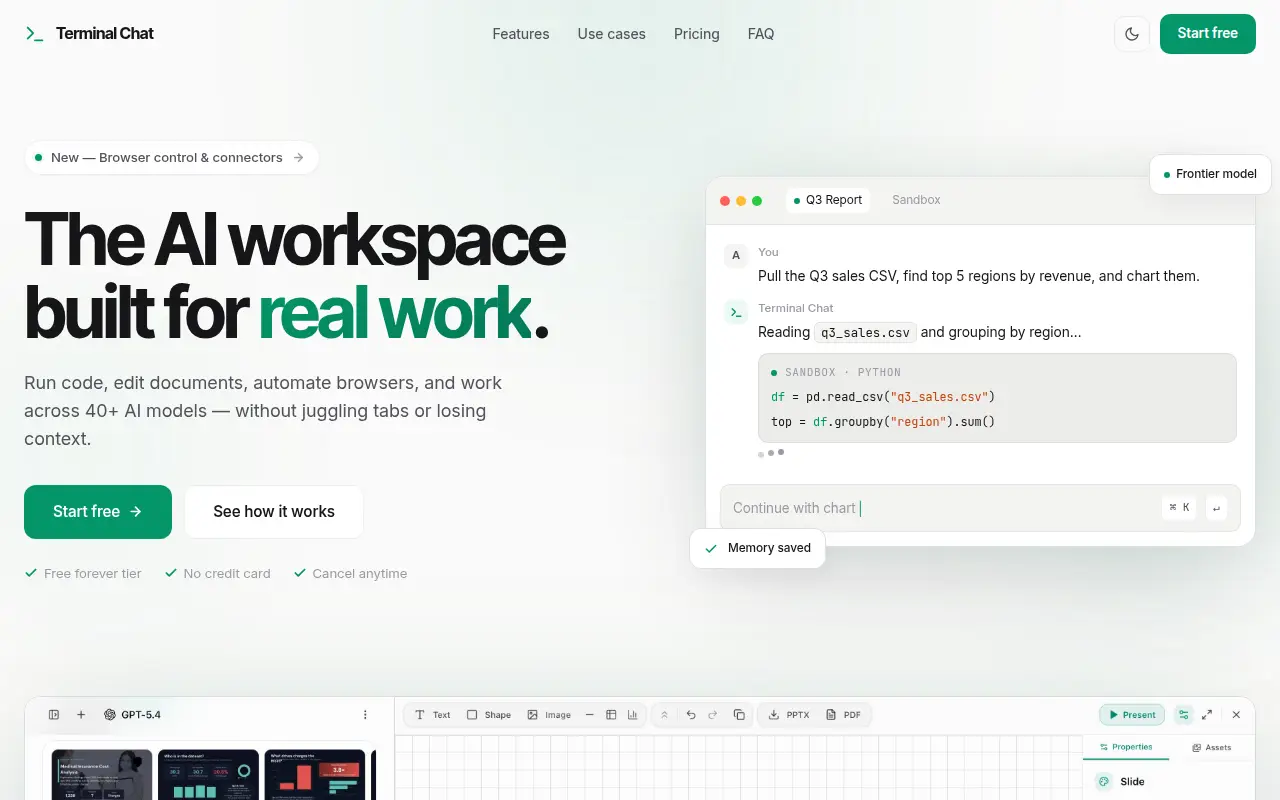This screenshot has height=800, width=1280.
Task: Open the GPT-5.4 model selector
Action: 132,715
